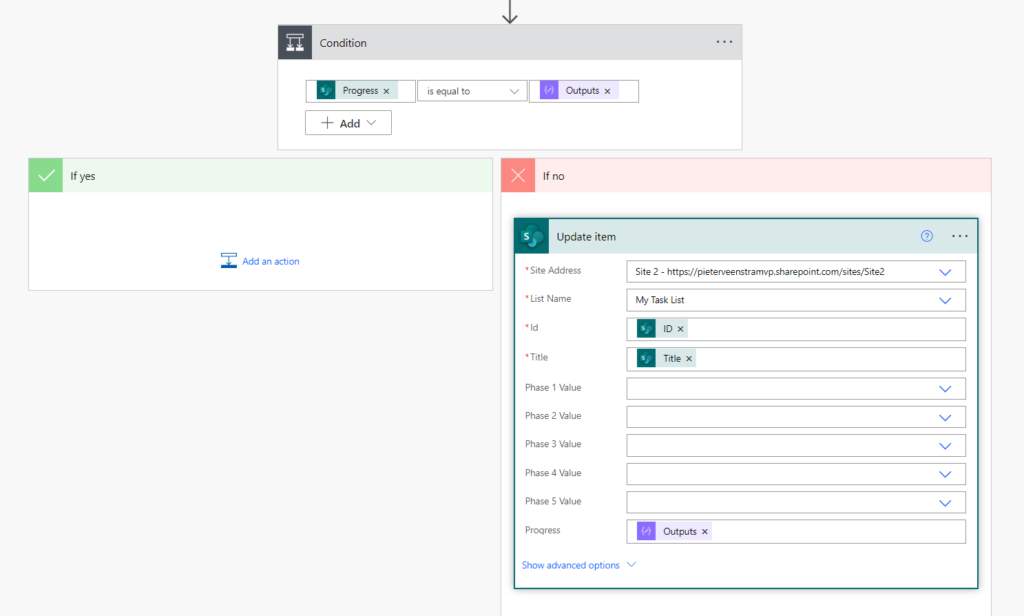Screen dimensions: 1024x616
Task: Expand the Phase 5 Value dropdown
Action: tap(945, 503)
